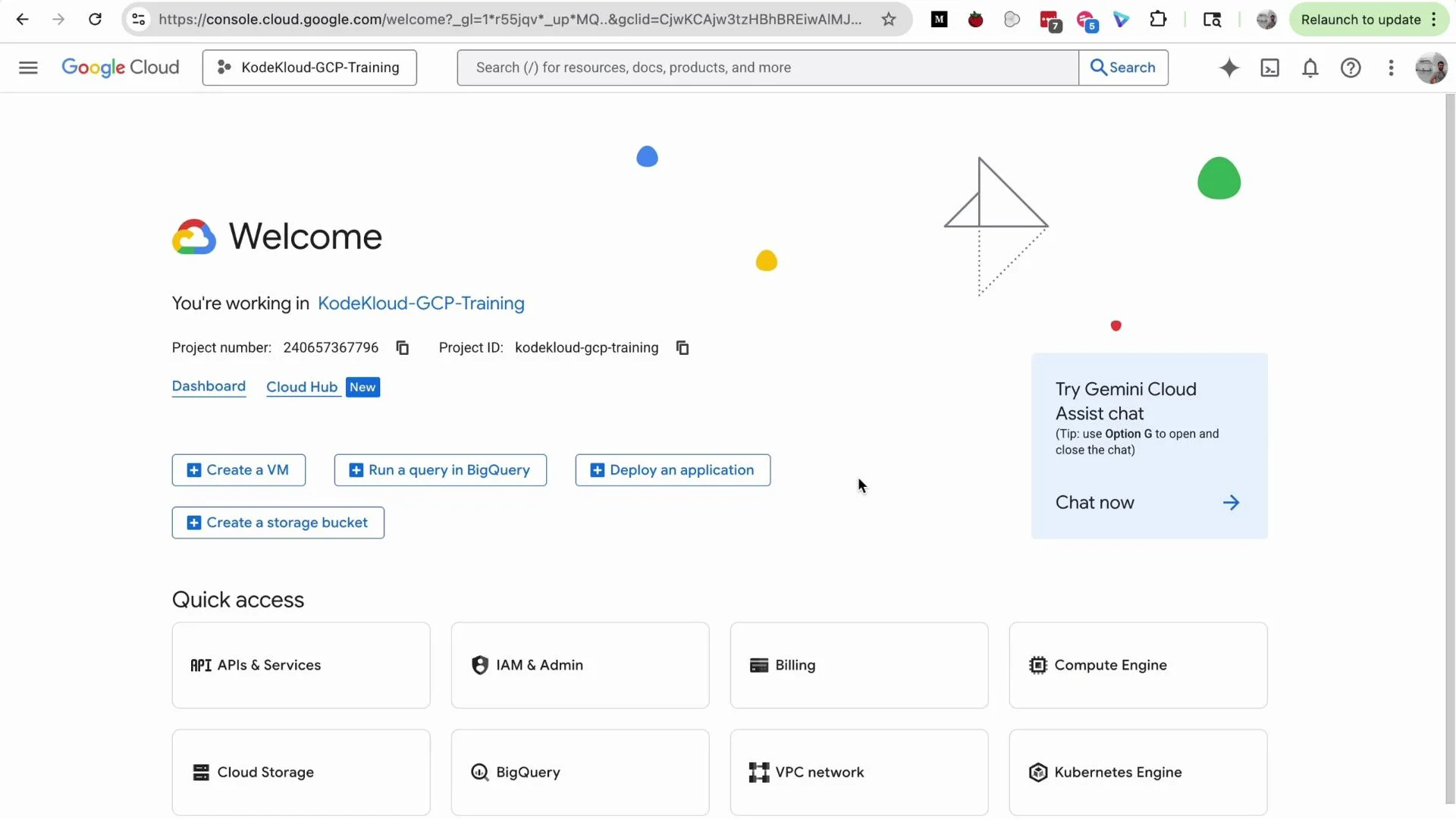
Task: Open the notifications bell
Action: click(1310, 67)
